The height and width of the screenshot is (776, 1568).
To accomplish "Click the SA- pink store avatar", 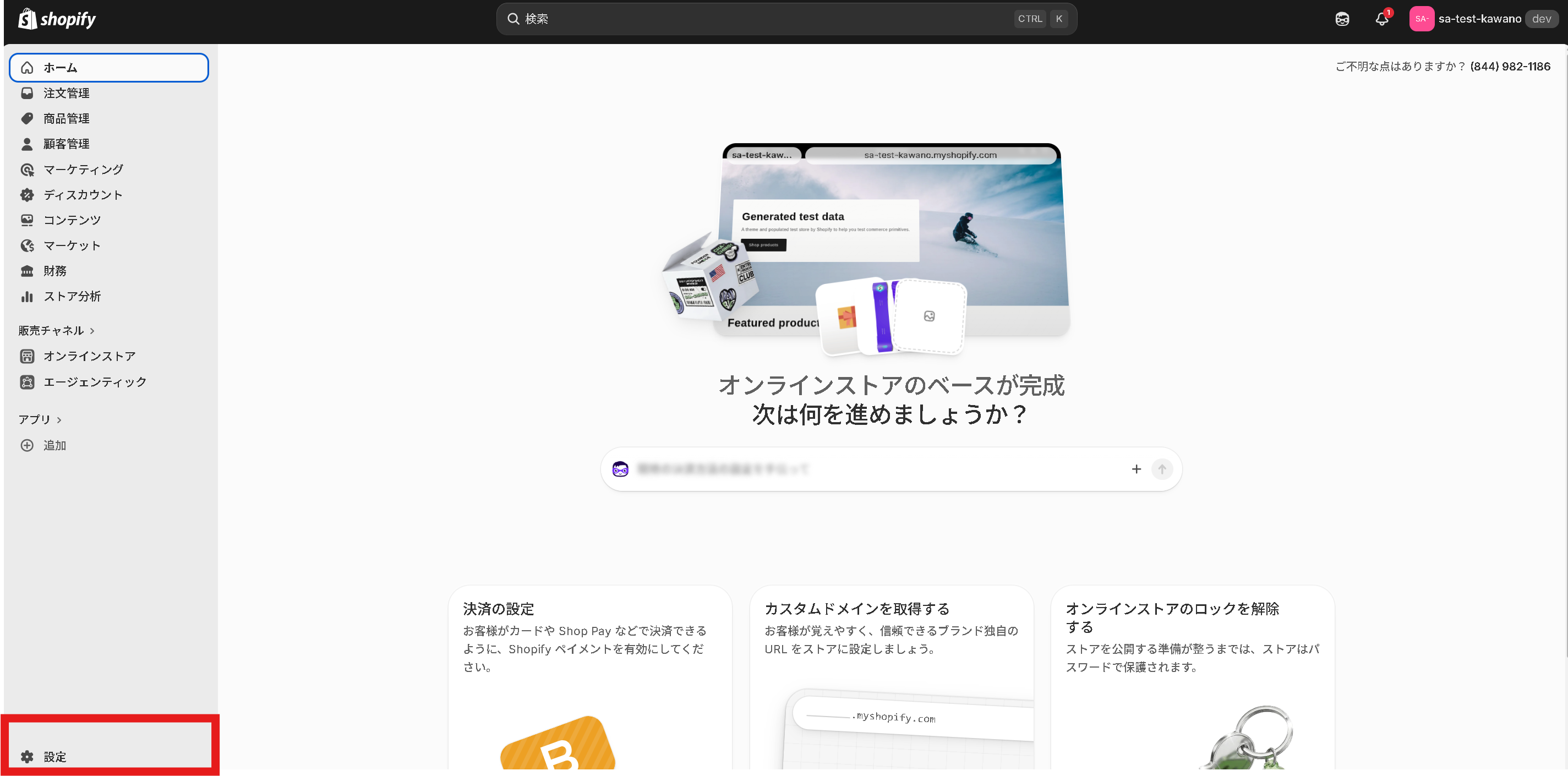I will point(1421,19).
